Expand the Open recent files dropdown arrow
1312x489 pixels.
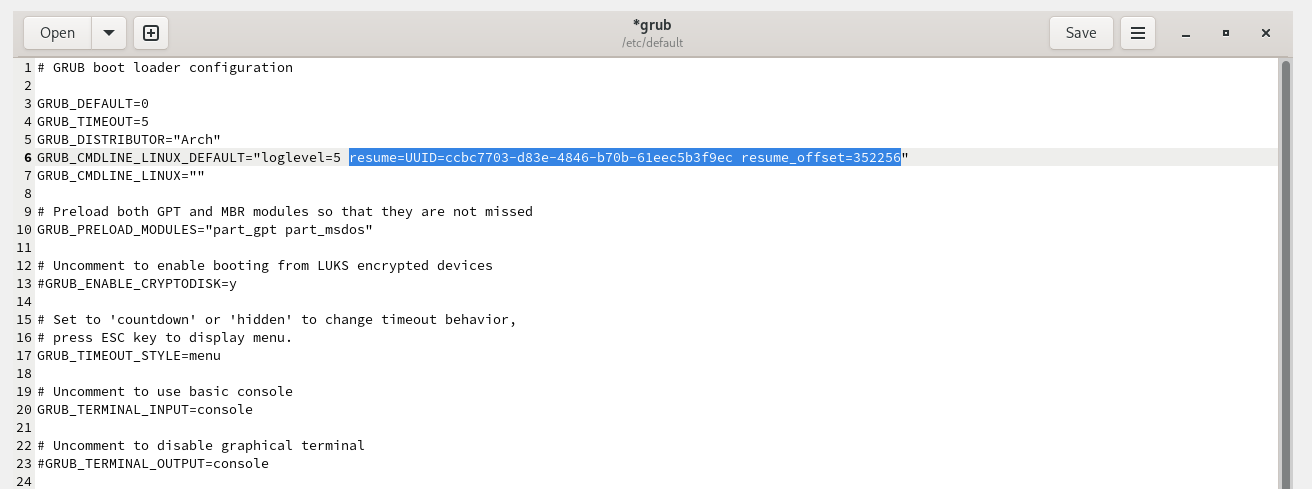[x=108, y=33]
